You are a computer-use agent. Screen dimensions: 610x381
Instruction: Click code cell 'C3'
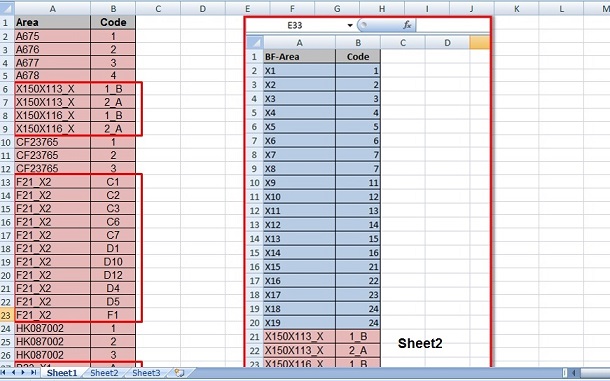[x=113, y=209]
